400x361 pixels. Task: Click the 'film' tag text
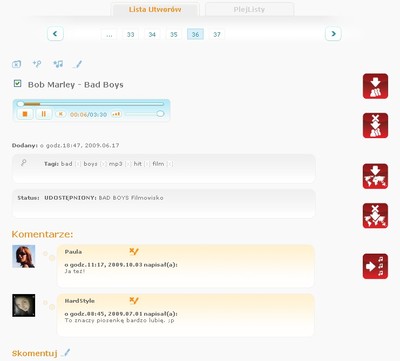pyautogui.click(x=158, y=164)
